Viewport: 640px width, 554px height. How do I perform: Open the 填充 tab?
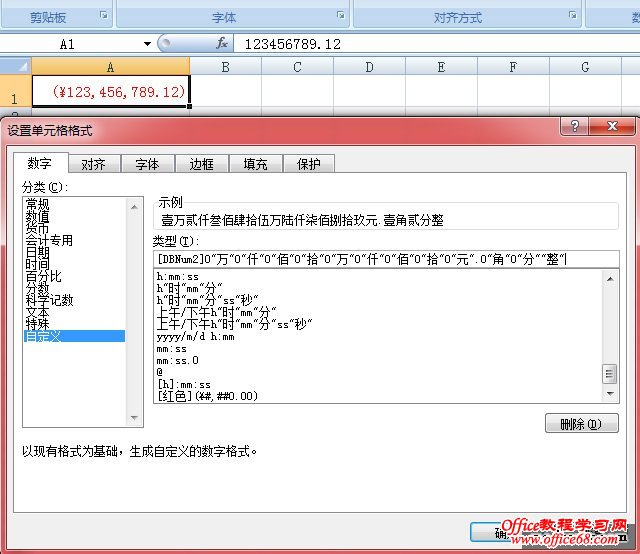[255, 164]
